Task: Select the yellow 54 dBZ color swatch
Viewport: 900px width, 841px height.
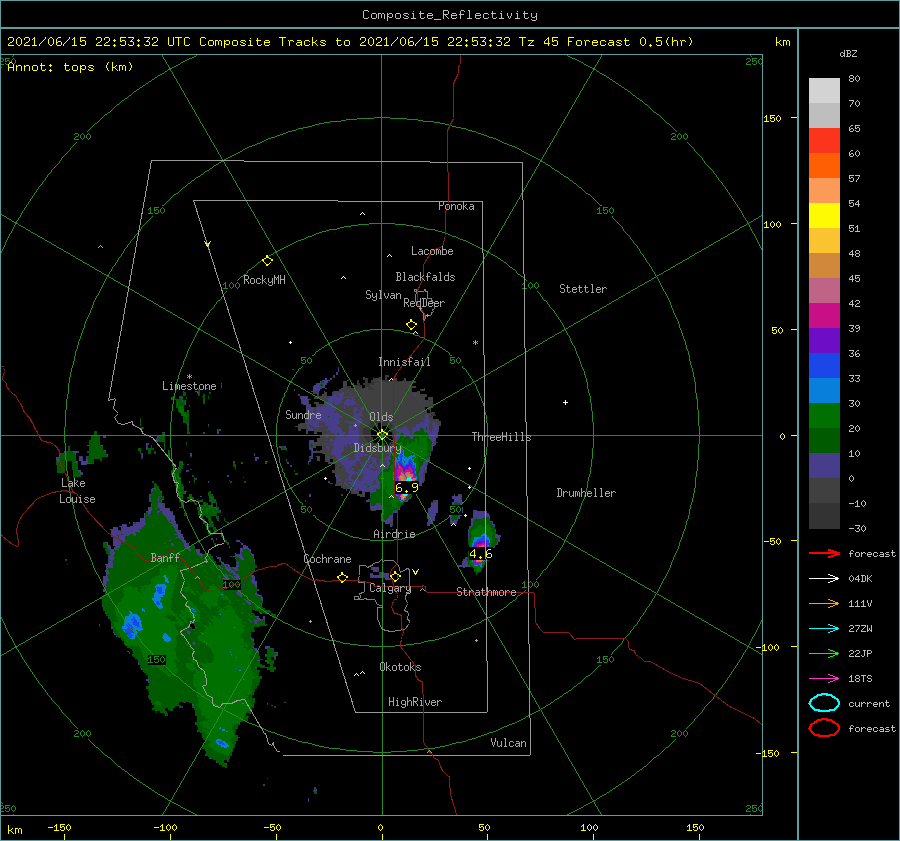Action: point(824,215)
